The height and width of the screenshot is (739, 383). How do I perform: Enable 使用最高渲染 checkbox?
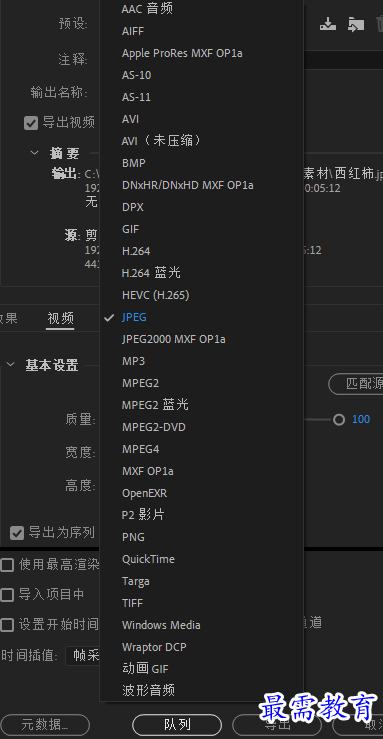7,565
